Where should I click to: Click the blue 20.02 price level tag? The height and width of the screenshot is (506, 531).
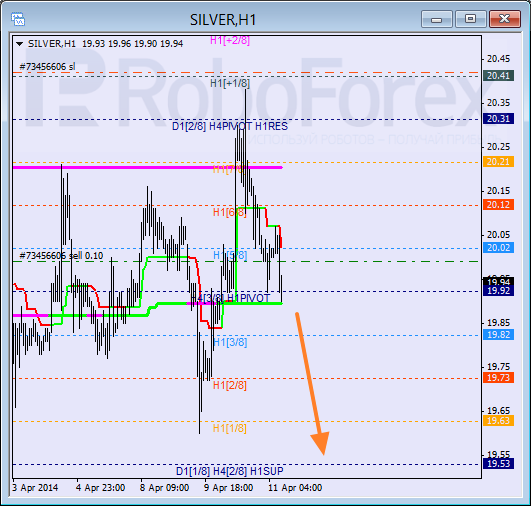(x=498, y=248)
